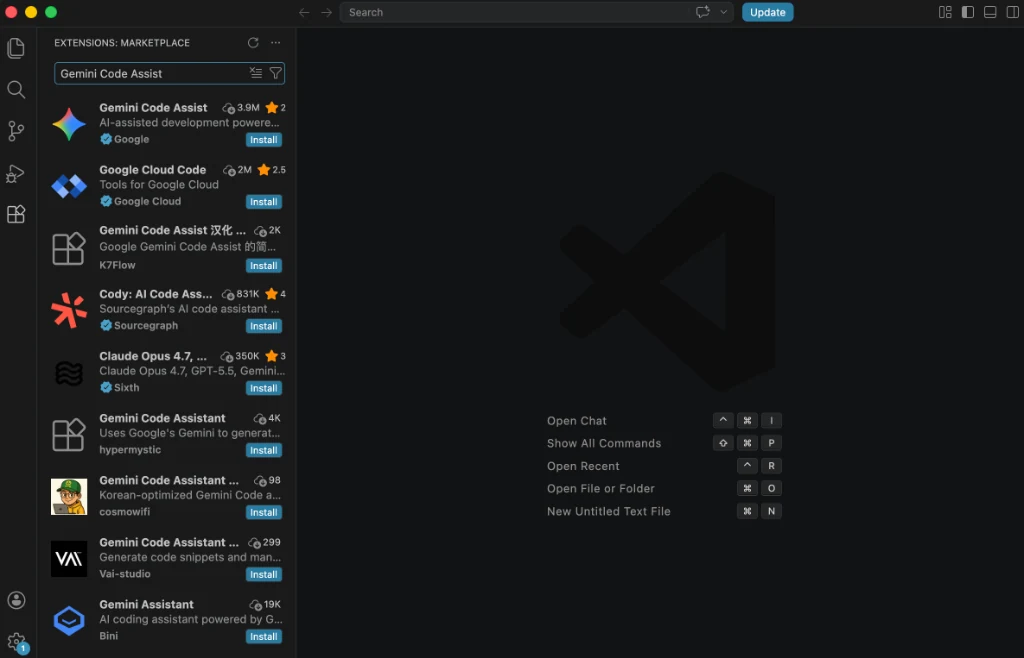Select the hypermystic default extension icon
This screenshot has width=1024, height=658.
tap(69, 435)
